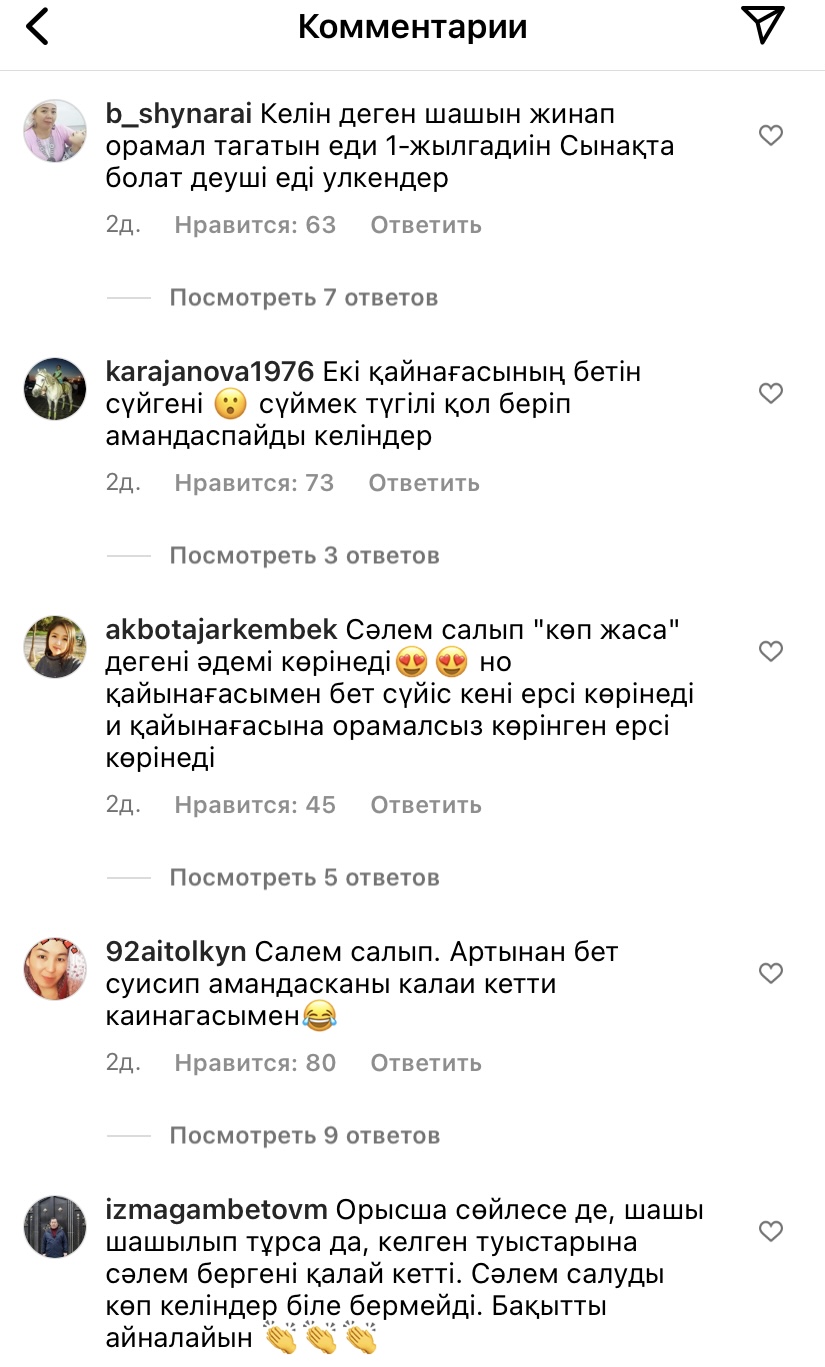Tap heart icon on izmagambetovm's comment
Viewport: 825px width, 1367px height.
point(770,1231)
